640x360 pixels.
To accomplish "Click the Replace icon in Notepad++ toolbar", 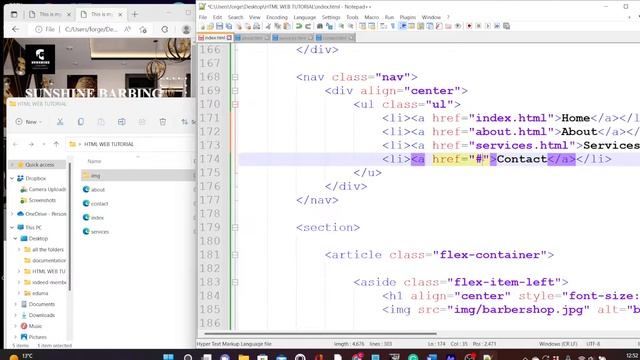I will point(329,26).
